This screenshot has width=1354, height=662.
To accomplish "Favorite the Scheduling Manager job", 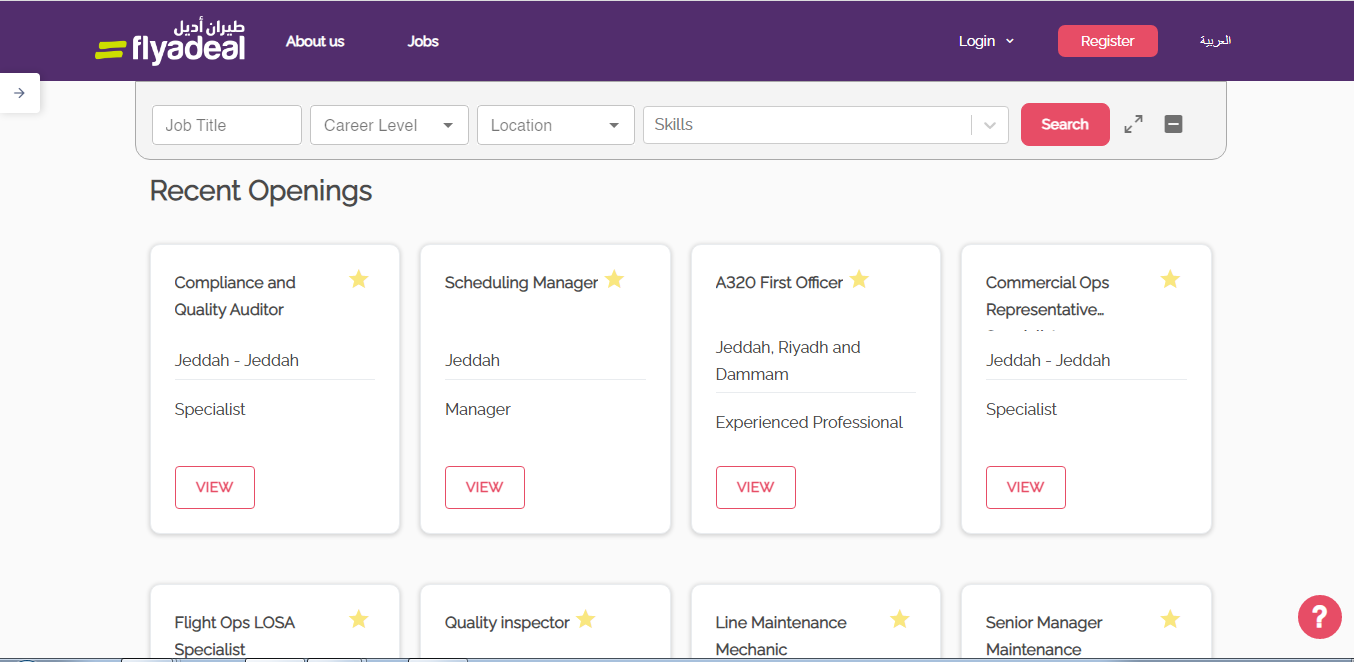I will pos(614,279).
